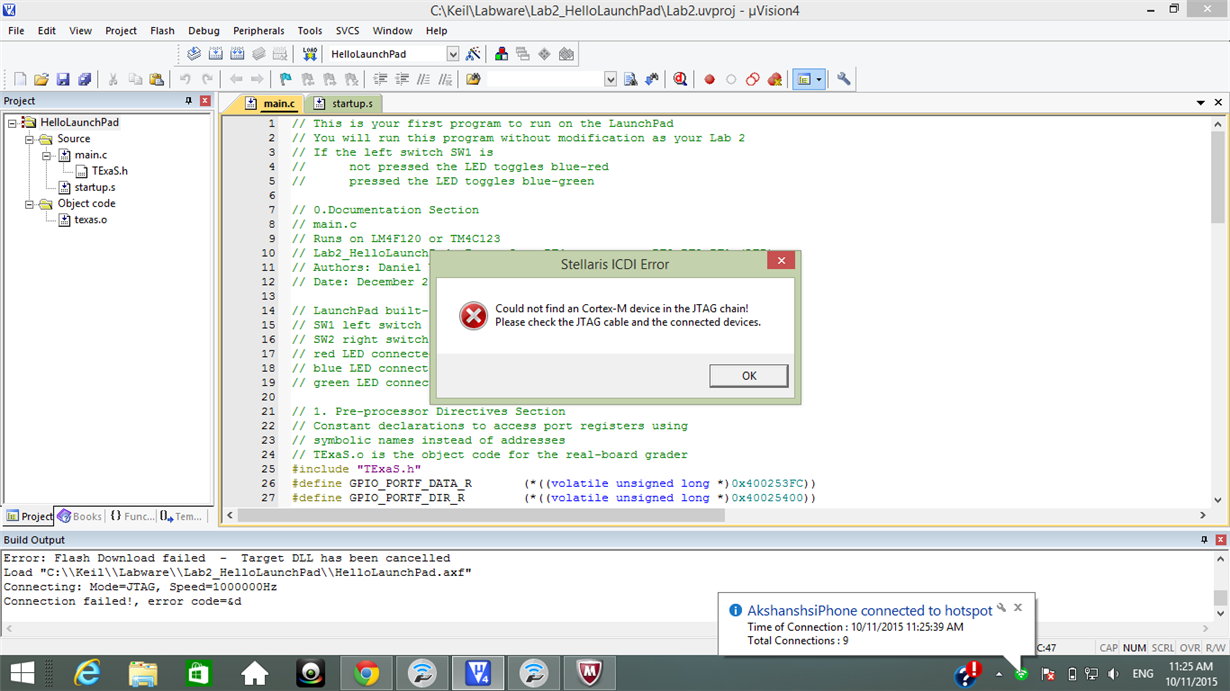Open Google Chrome from the taskbar
Screen dimensions: 1230x691
pos(366,673)
